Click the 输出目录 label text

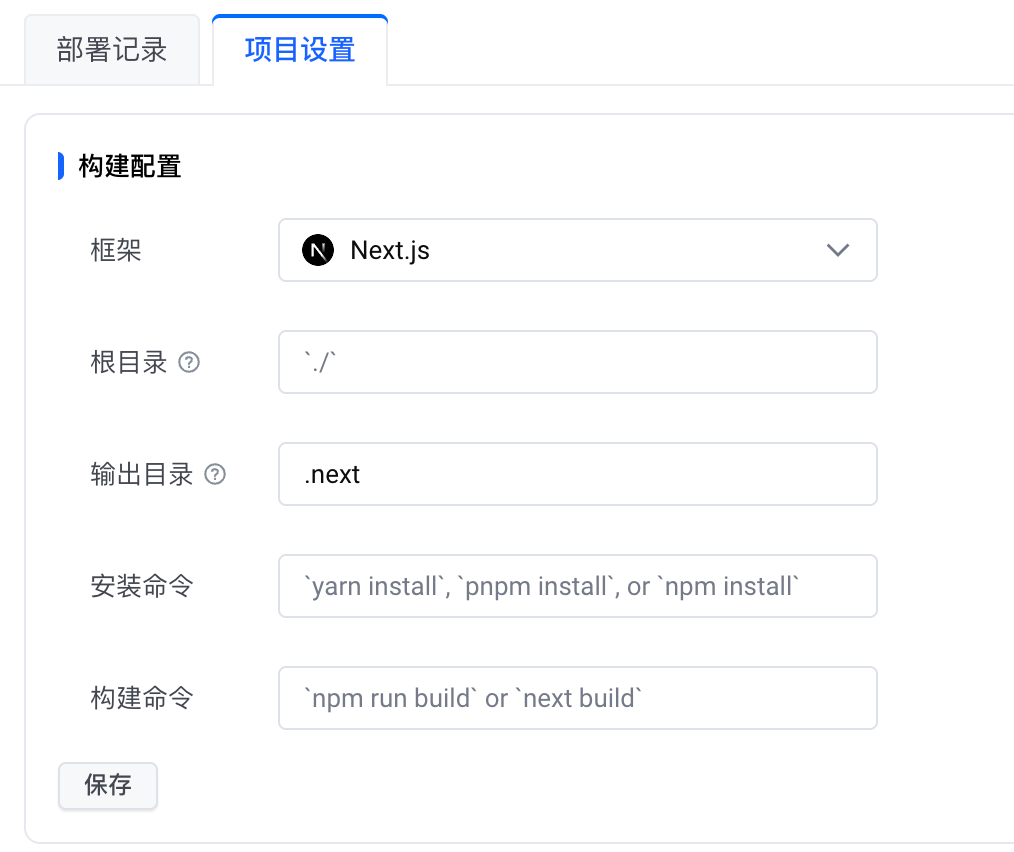click(142, 474)
